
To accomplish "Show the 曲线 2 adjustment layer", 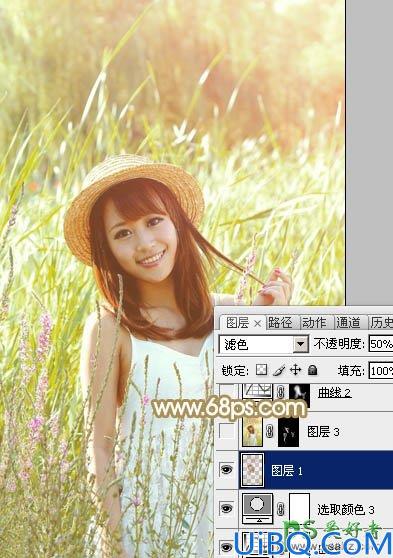I will 226,390.
